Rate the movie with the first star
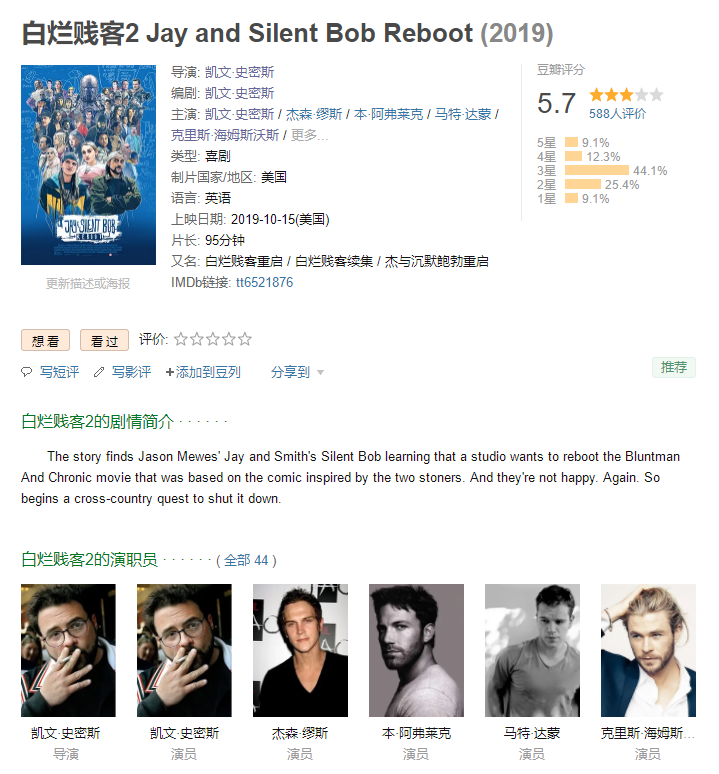This screenshot has height=774, width=719. [181, 339]
